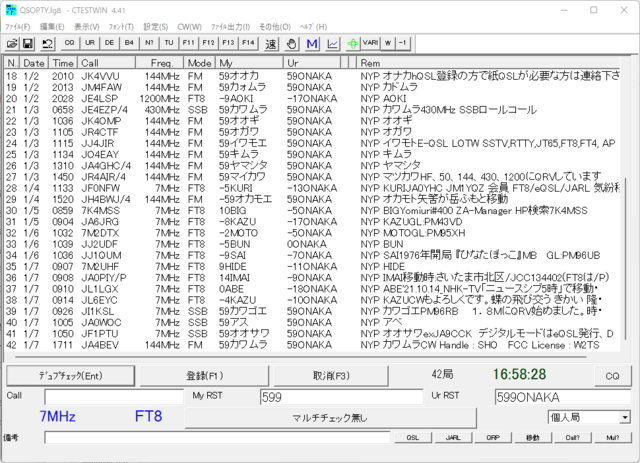Click the Rem column header

(x=488, y=63)
